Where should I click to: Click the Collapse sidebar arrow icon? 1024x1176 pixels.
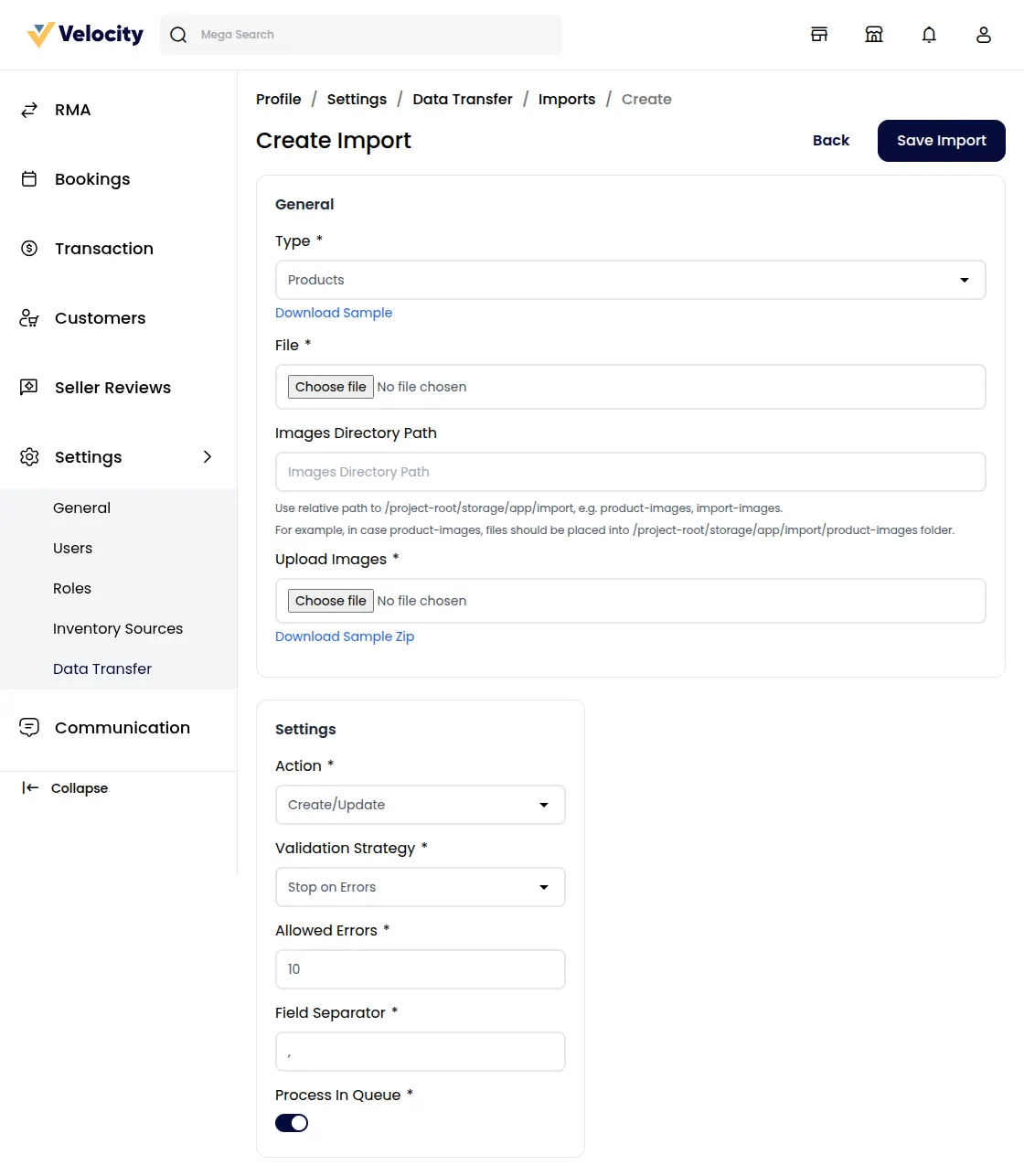pyautogui.click(x=30, y=788)
